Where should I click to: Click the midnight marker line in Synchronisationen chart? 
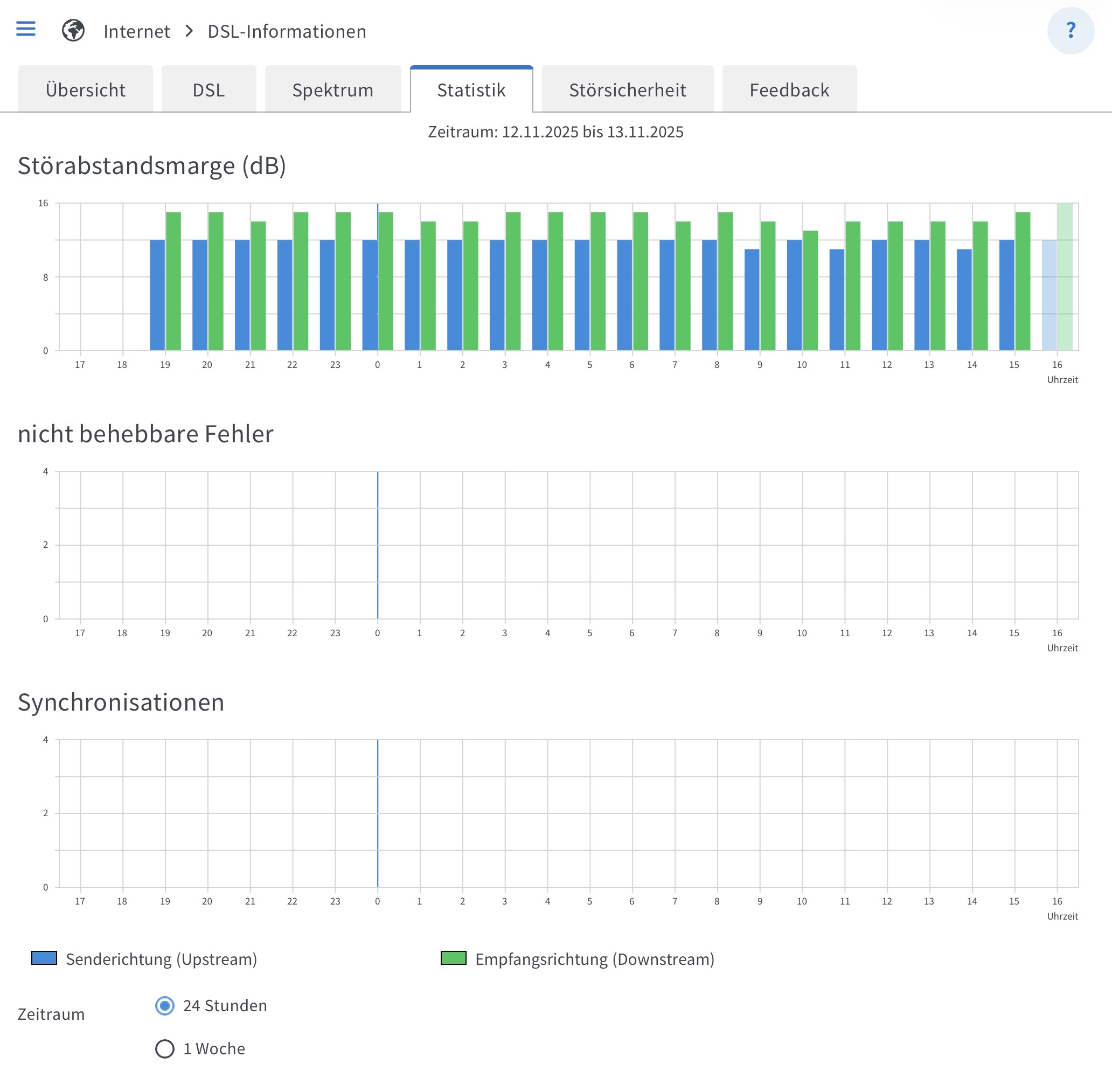tap(377, 813)
